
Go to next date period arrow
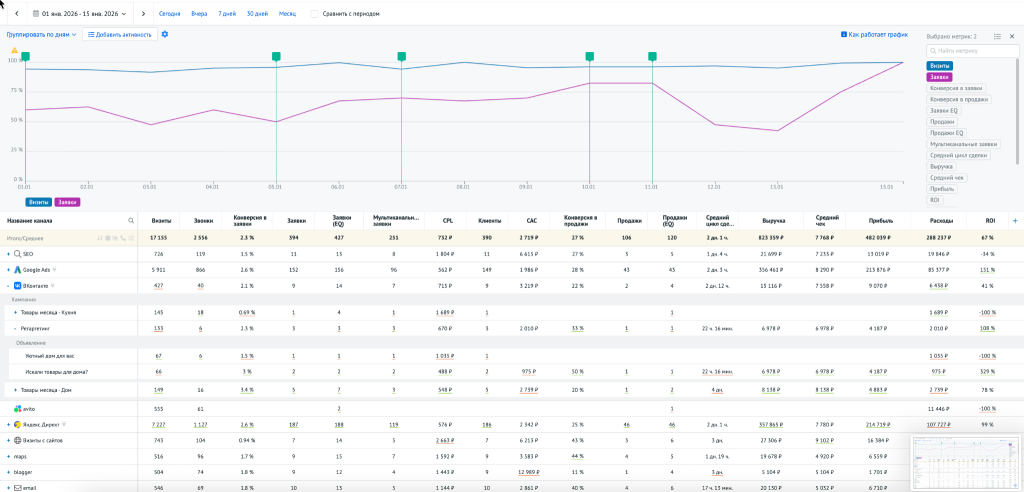144,14
